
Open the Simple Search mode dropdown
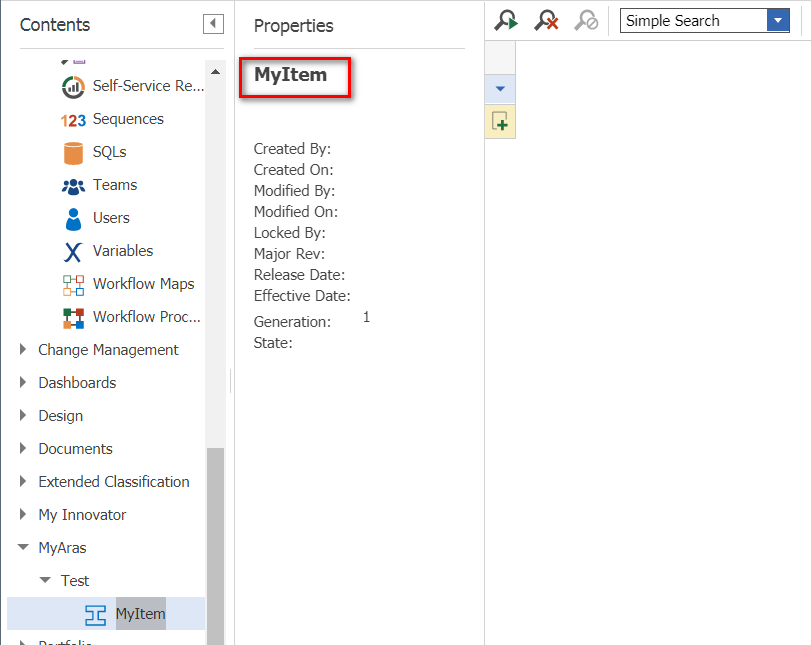click(778, 21)
